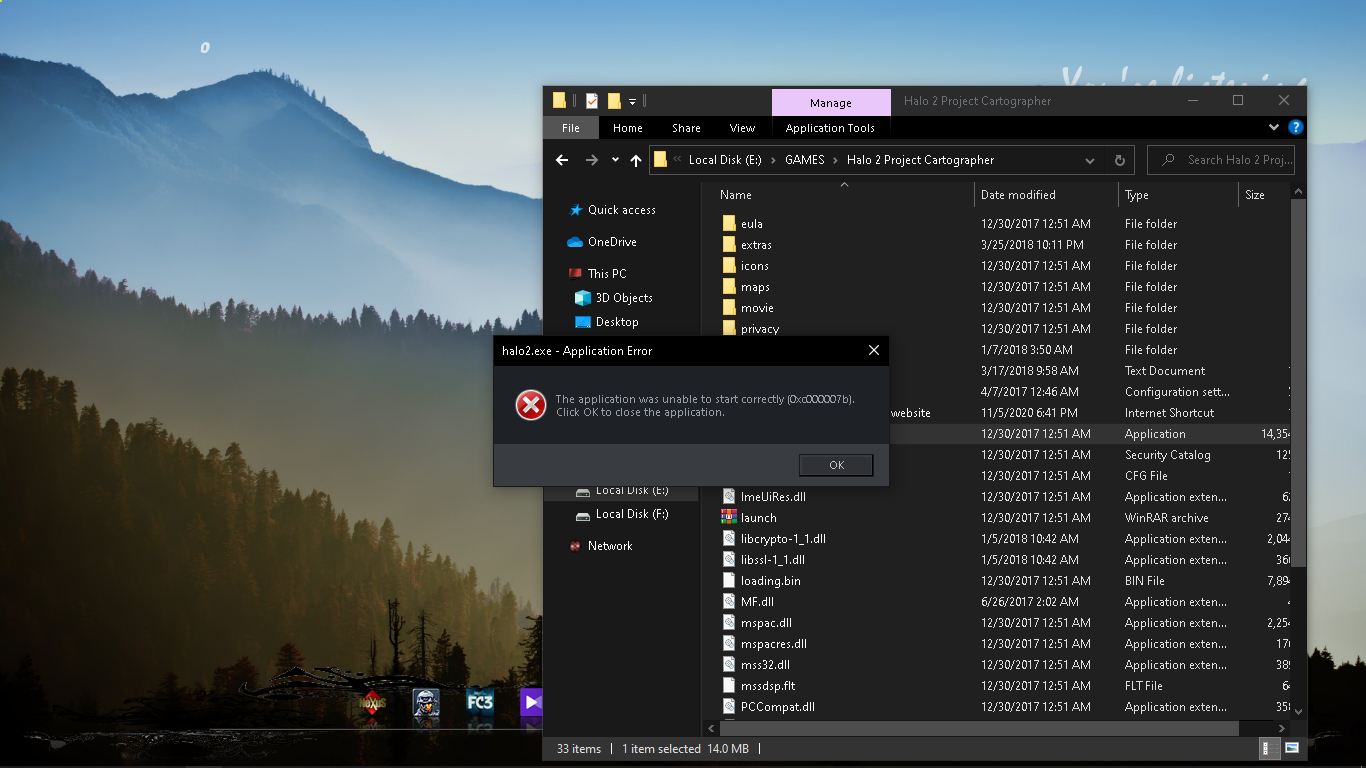Select the mspacres.dll file name
Viewport: 1366px width, 768px height.
[x=774, y=644]
